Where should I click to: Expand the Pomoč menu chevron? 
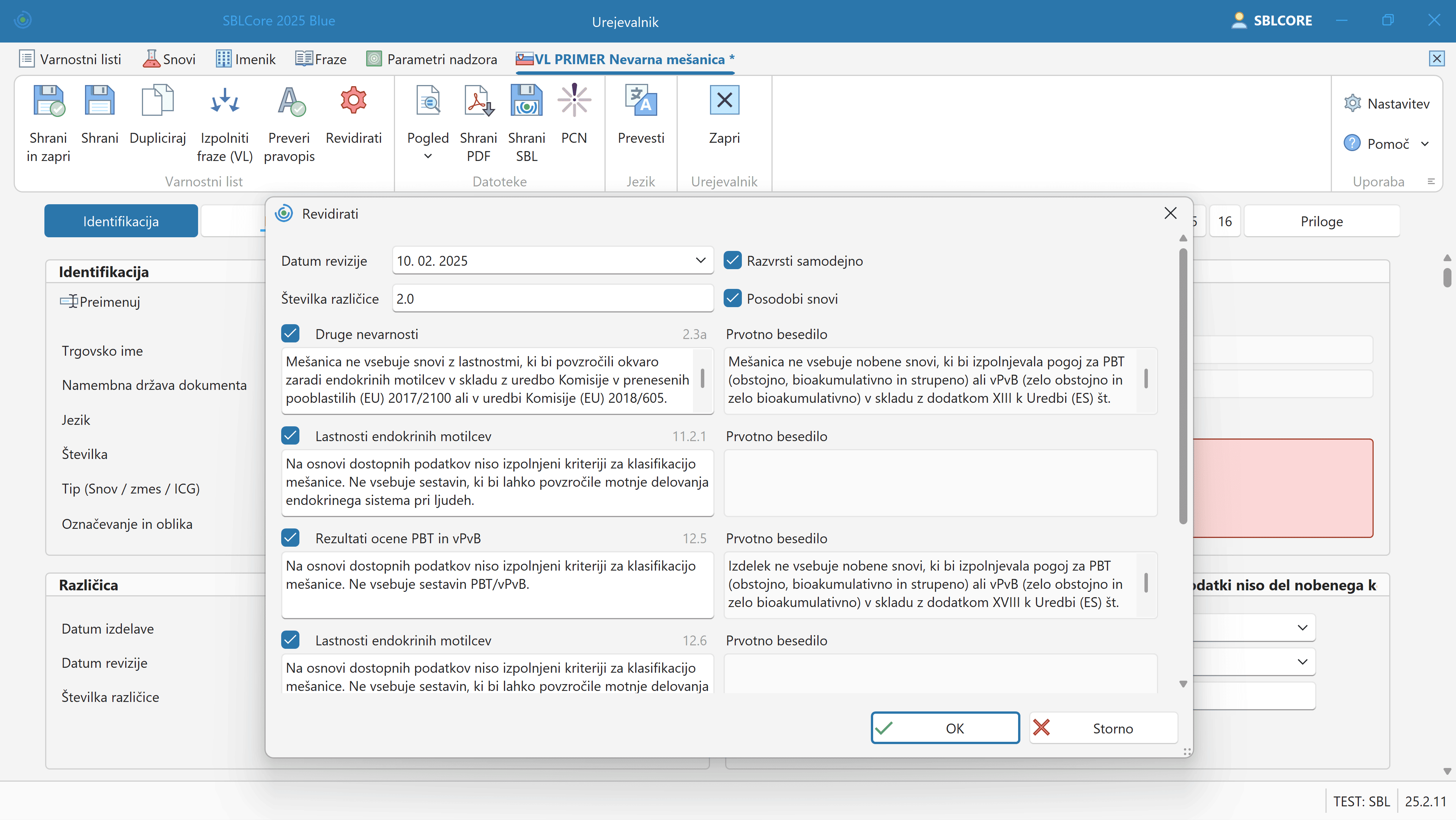click(1425, 144)
